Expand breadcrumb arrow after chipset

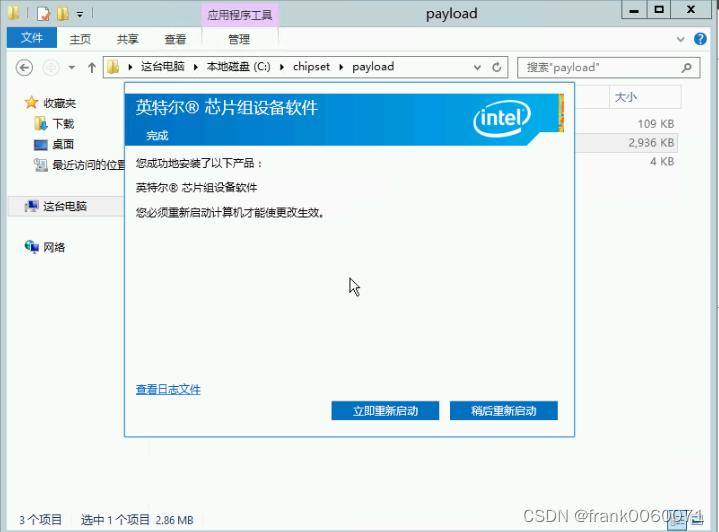341,67
